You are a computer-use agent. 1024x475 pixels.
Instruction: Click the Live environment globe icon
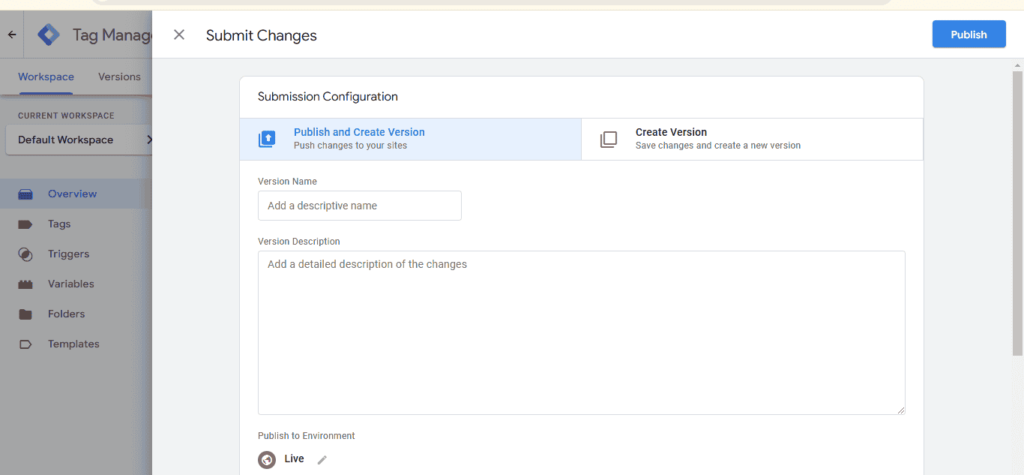click(266, 460)
